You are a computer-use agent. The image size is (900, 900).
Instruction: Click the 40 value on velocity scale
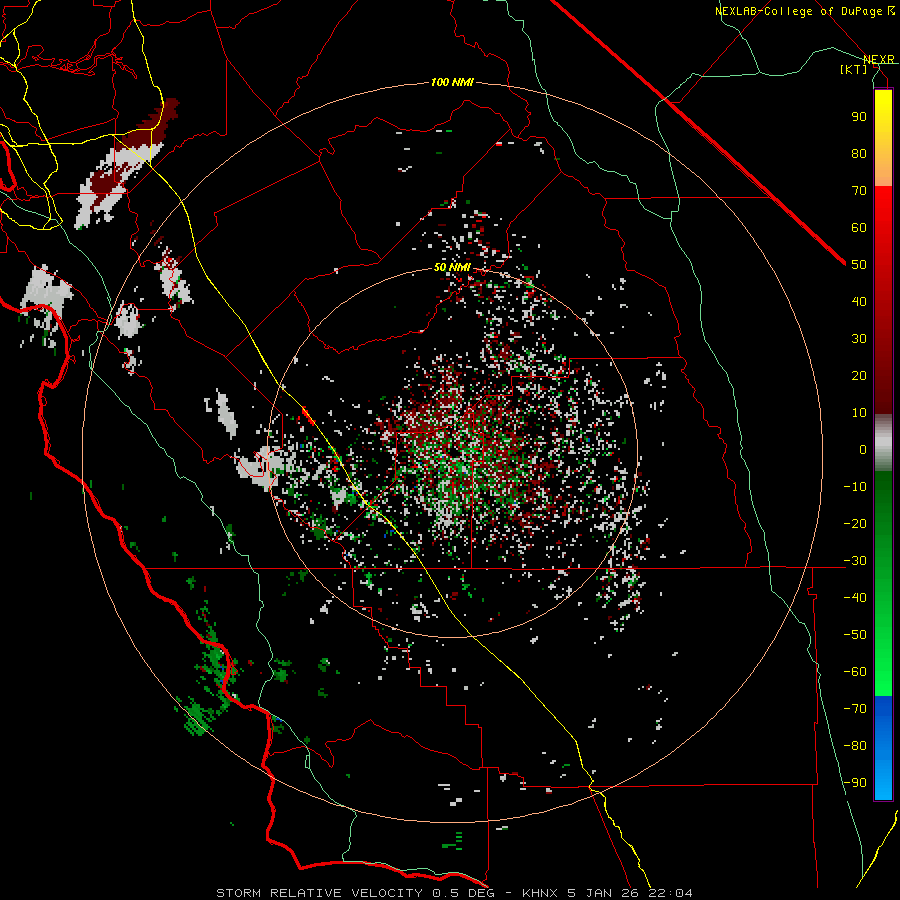(859, 301)
